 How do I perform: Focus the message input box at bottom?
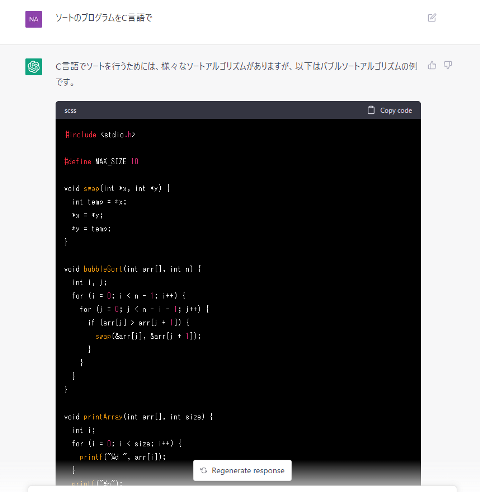[242, 489]
